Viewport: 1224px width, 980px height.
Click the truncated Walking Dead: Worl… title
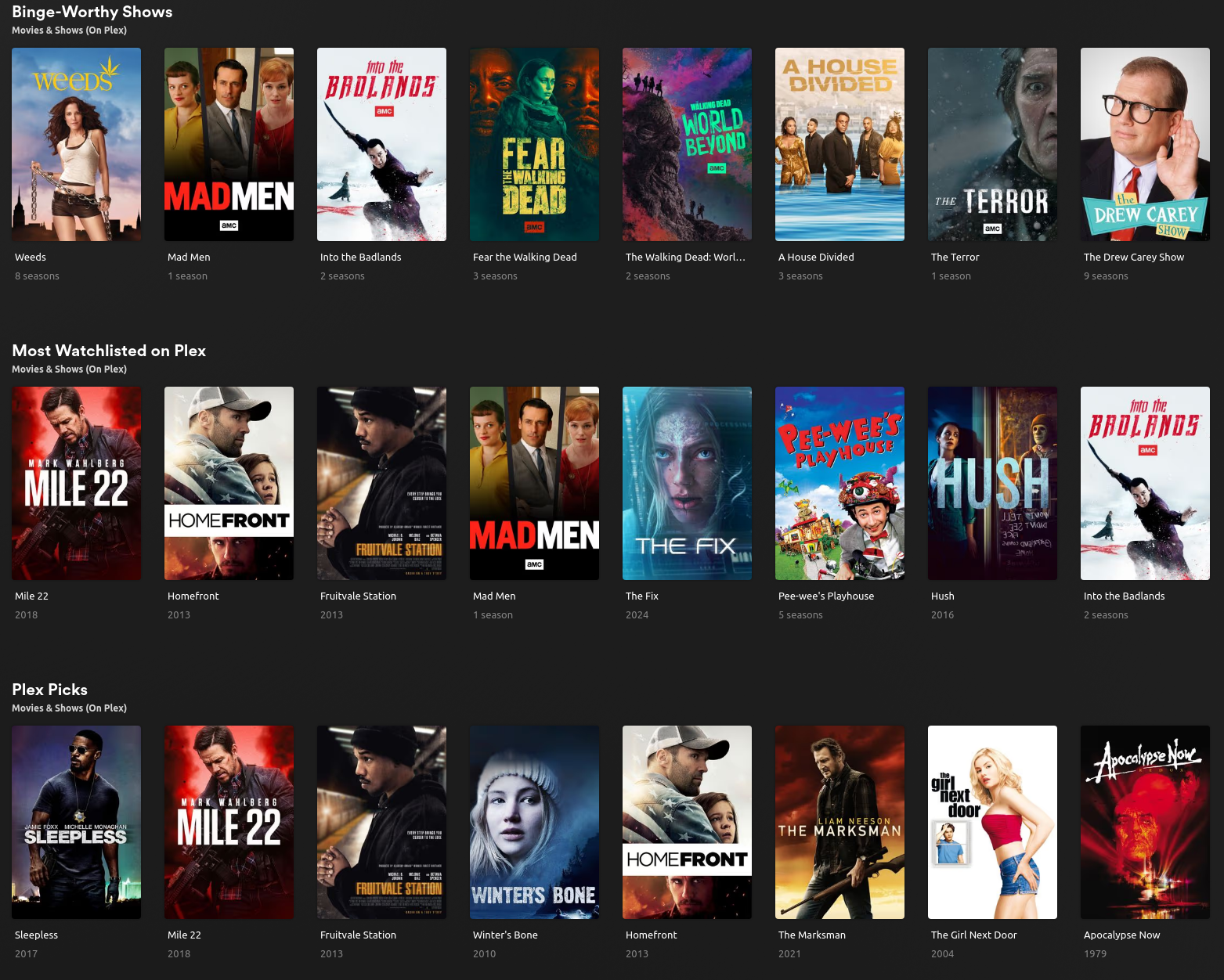pos(685,257)
